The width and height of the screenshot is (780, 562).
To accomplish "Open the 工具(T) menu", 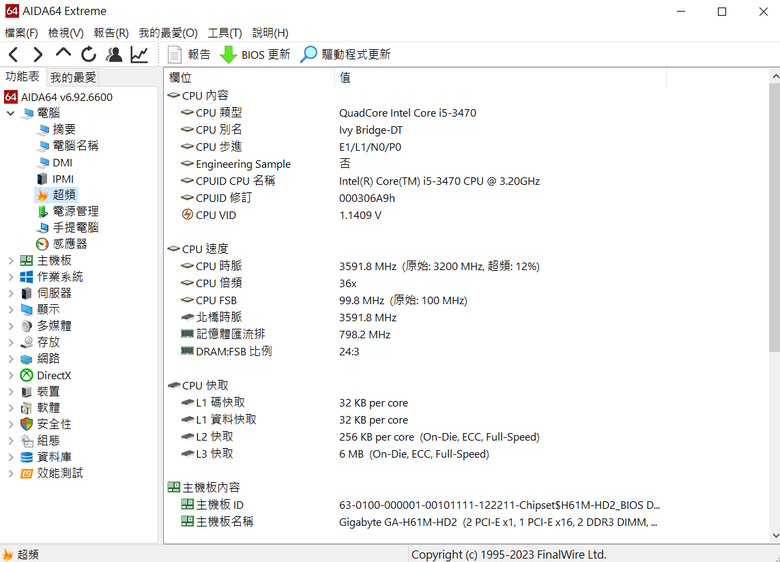I will 225,33.
